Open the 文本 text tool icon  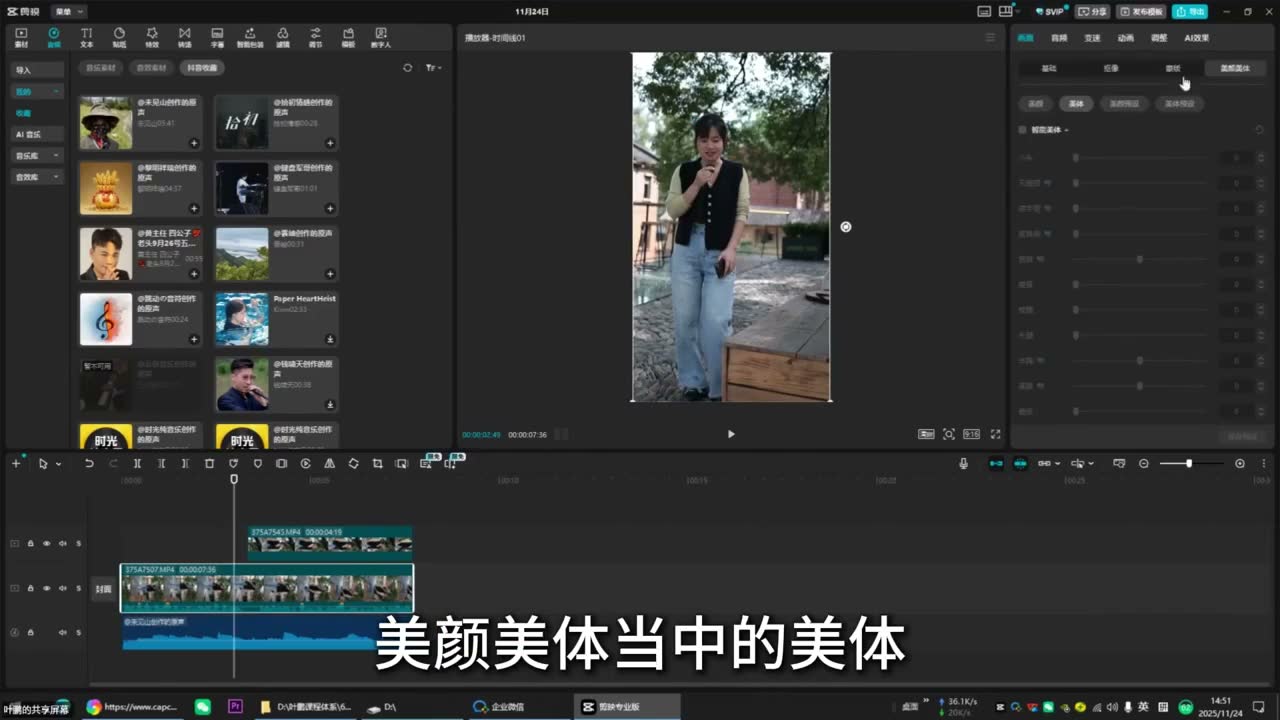(x=86, y=37)
